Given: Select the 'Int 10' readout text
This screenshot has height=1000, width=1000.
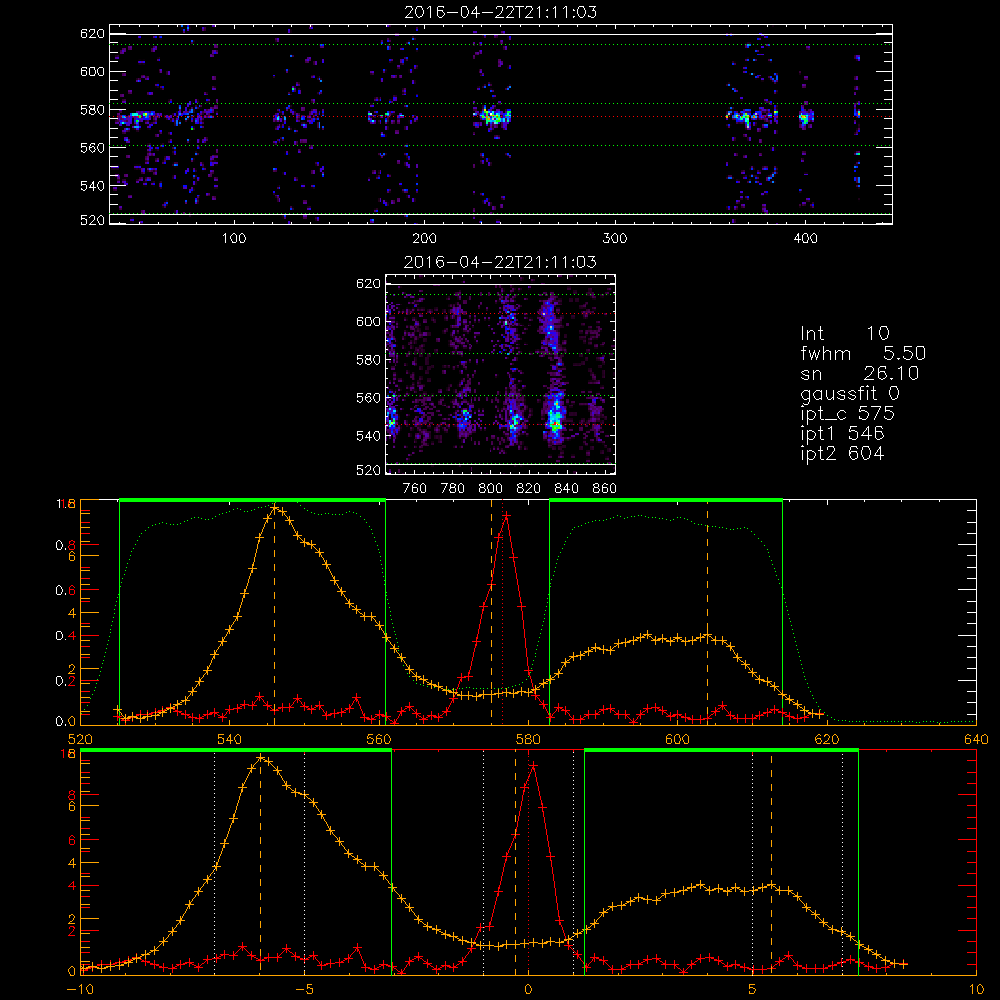Looking at the screenshot, I should pyautogui.click(x=844, y=334).
